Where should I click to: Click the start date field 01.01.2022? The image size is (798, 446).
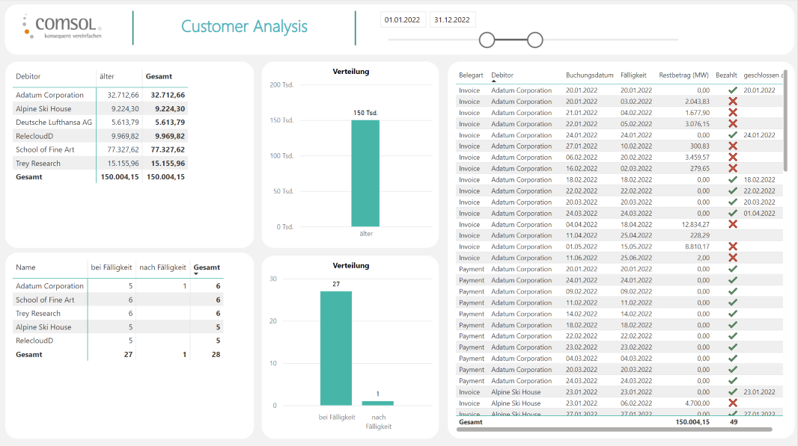pyautogui.click(x=402, y=20)
